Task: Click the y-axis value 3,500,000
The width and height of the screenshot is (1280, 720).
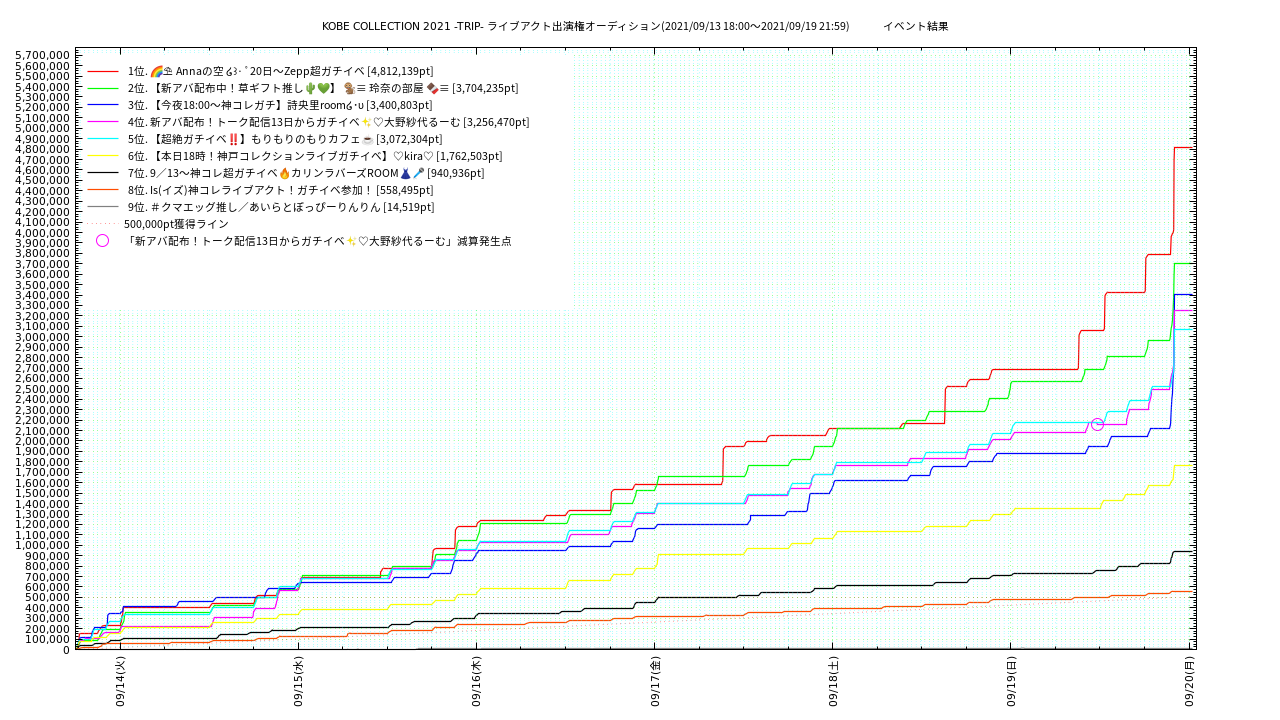Action: click(x=42, y=284)
